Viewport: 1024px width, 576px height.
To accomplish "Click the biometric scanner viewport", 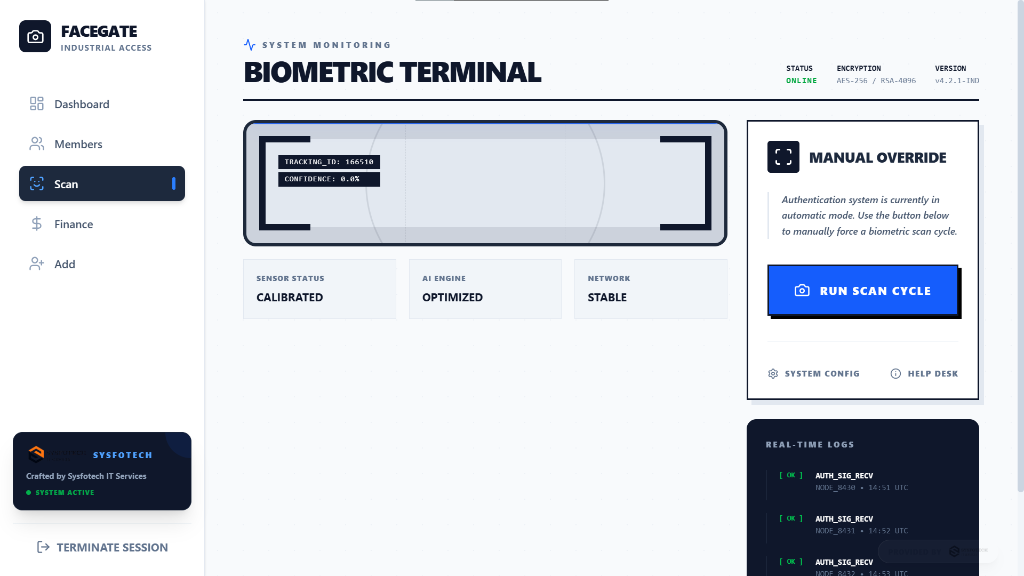I will 485,183.
